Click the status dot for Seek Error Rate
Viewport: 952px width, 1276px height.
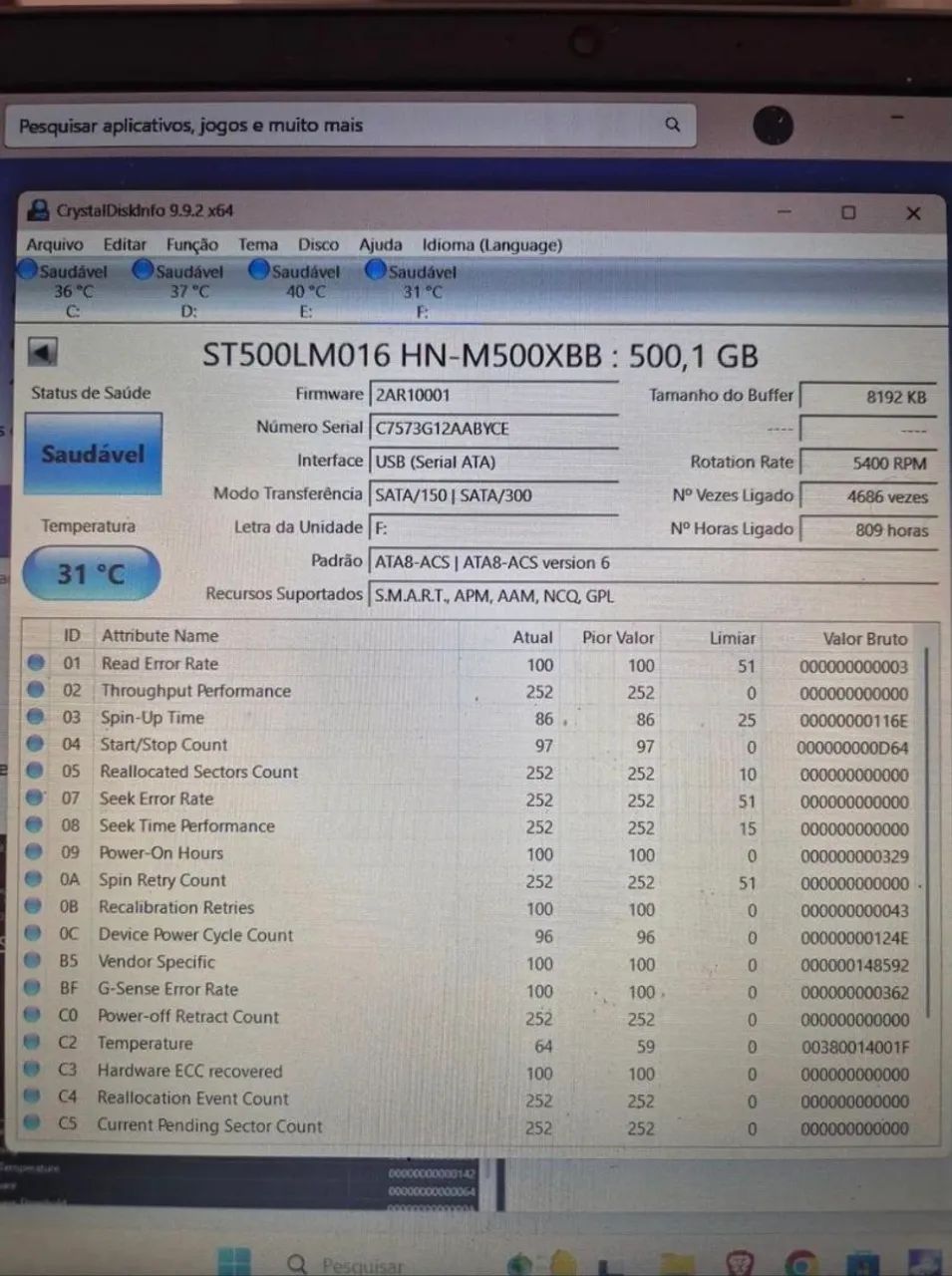(35, 797)
